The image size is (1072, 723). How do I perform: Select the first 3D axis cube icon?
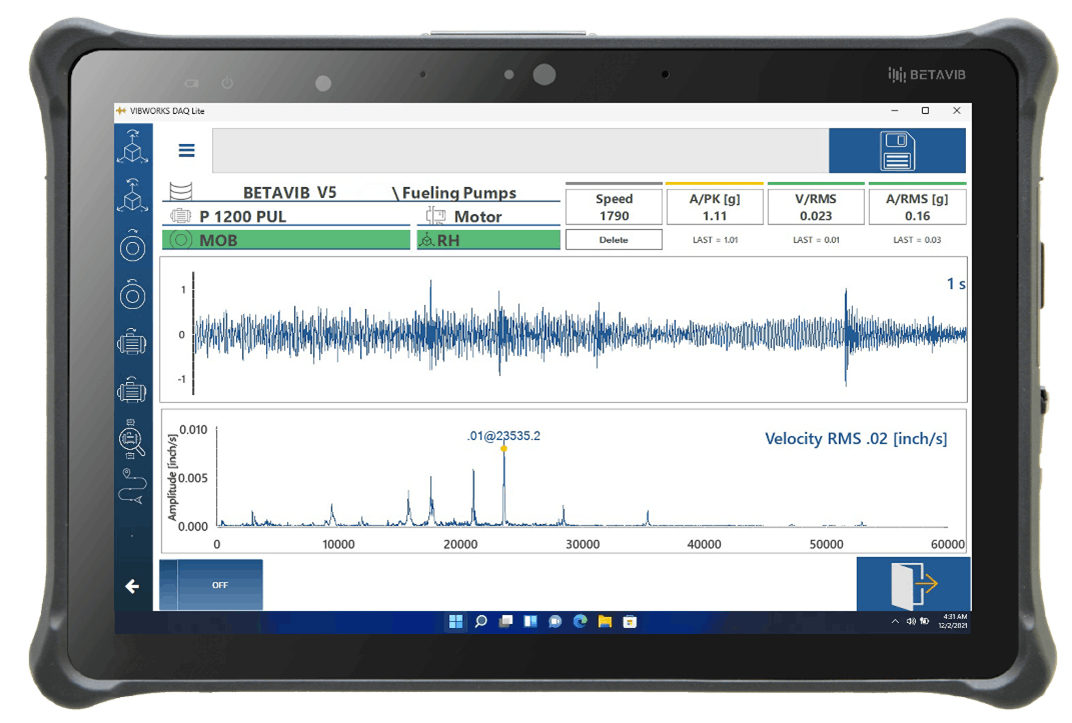(133, 148)
